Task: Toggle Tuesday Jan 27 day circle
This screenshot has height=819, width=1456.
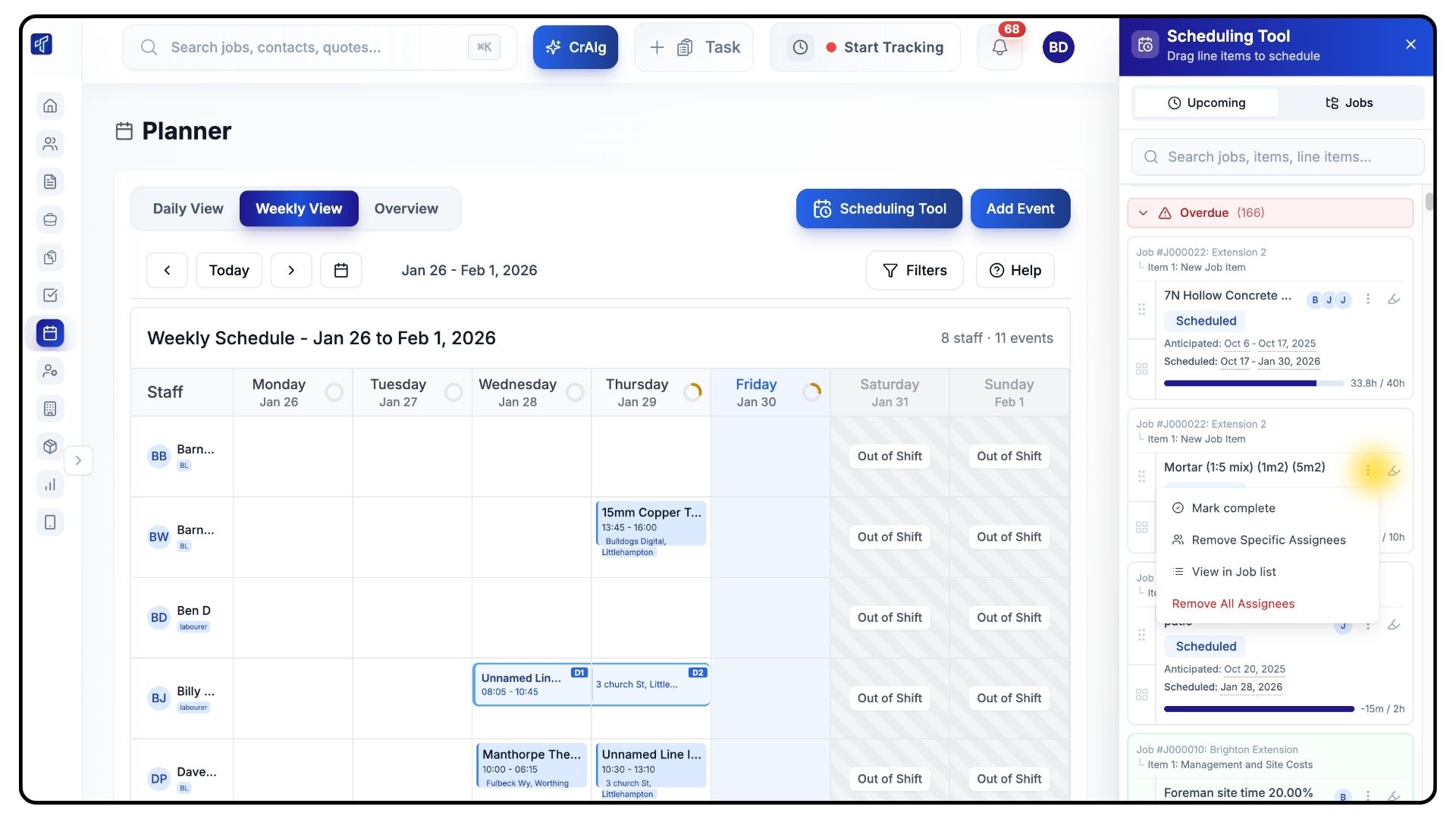Action: 453,392
